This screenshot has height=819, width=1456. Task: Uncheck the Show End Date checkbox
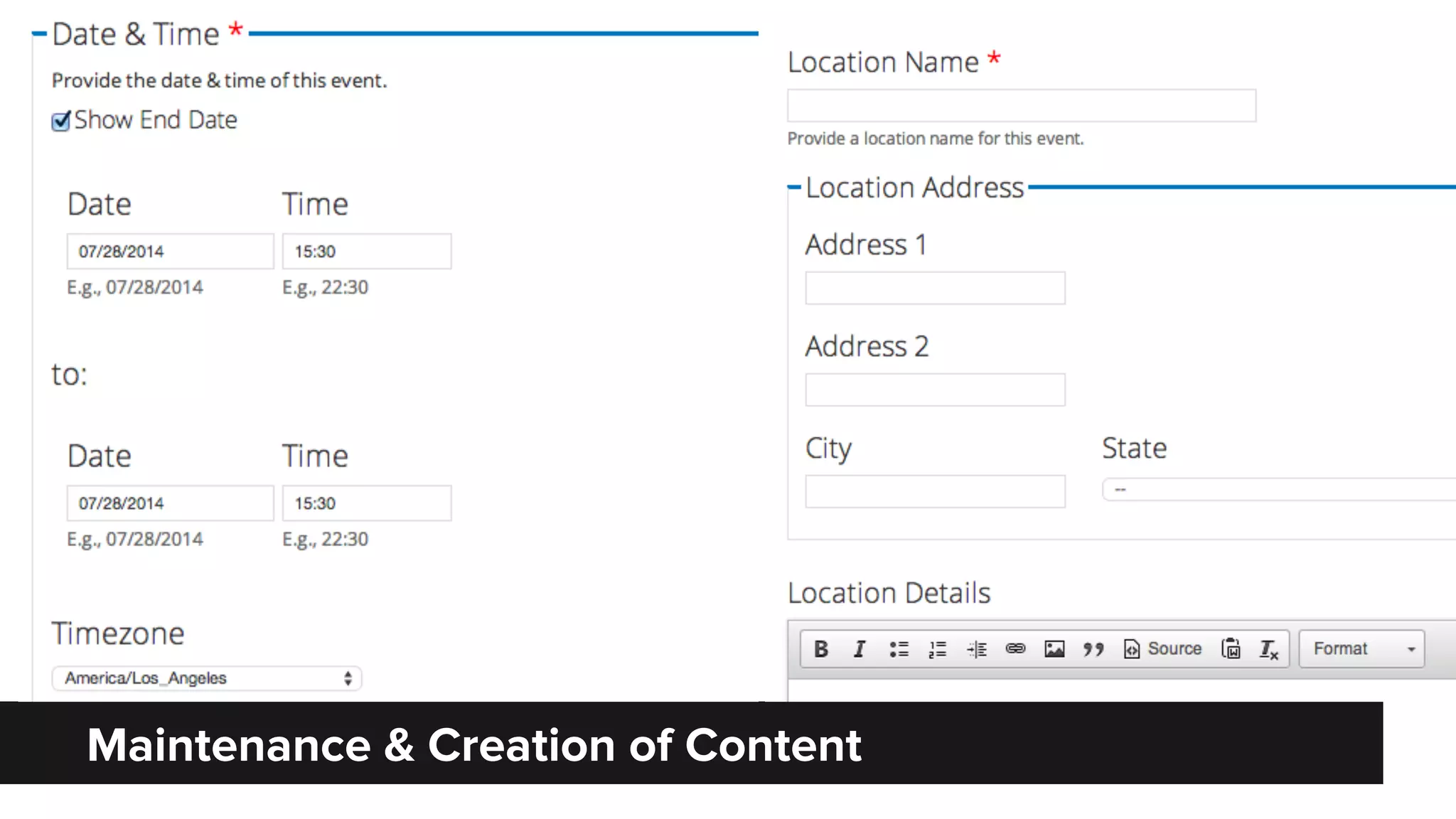61,121
